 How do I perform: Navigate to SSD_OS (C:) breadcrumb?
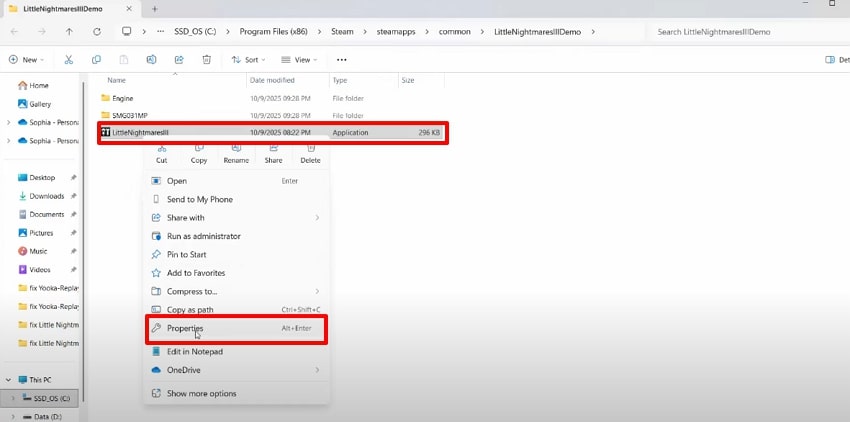click(x=195, y=31)
